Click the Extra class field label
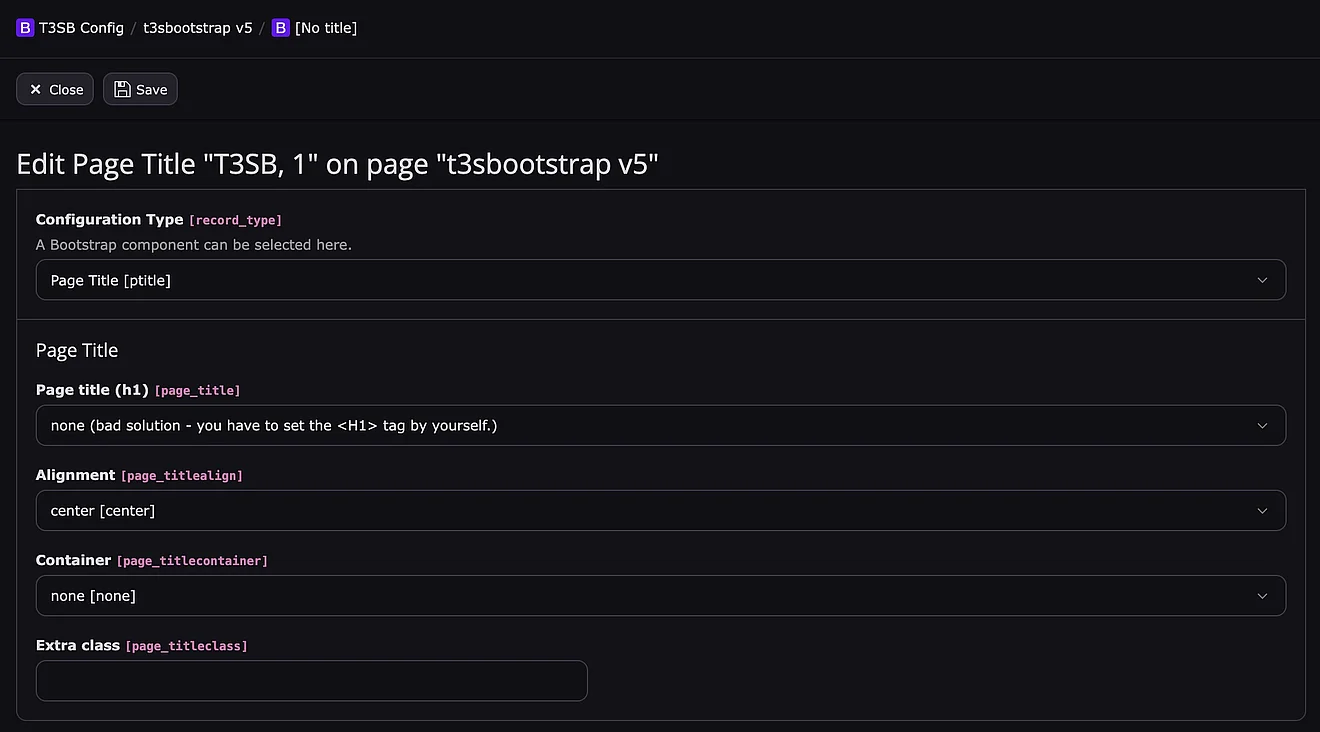The height and width of the screenshot is (732, 1320). [x=77, y=646]
